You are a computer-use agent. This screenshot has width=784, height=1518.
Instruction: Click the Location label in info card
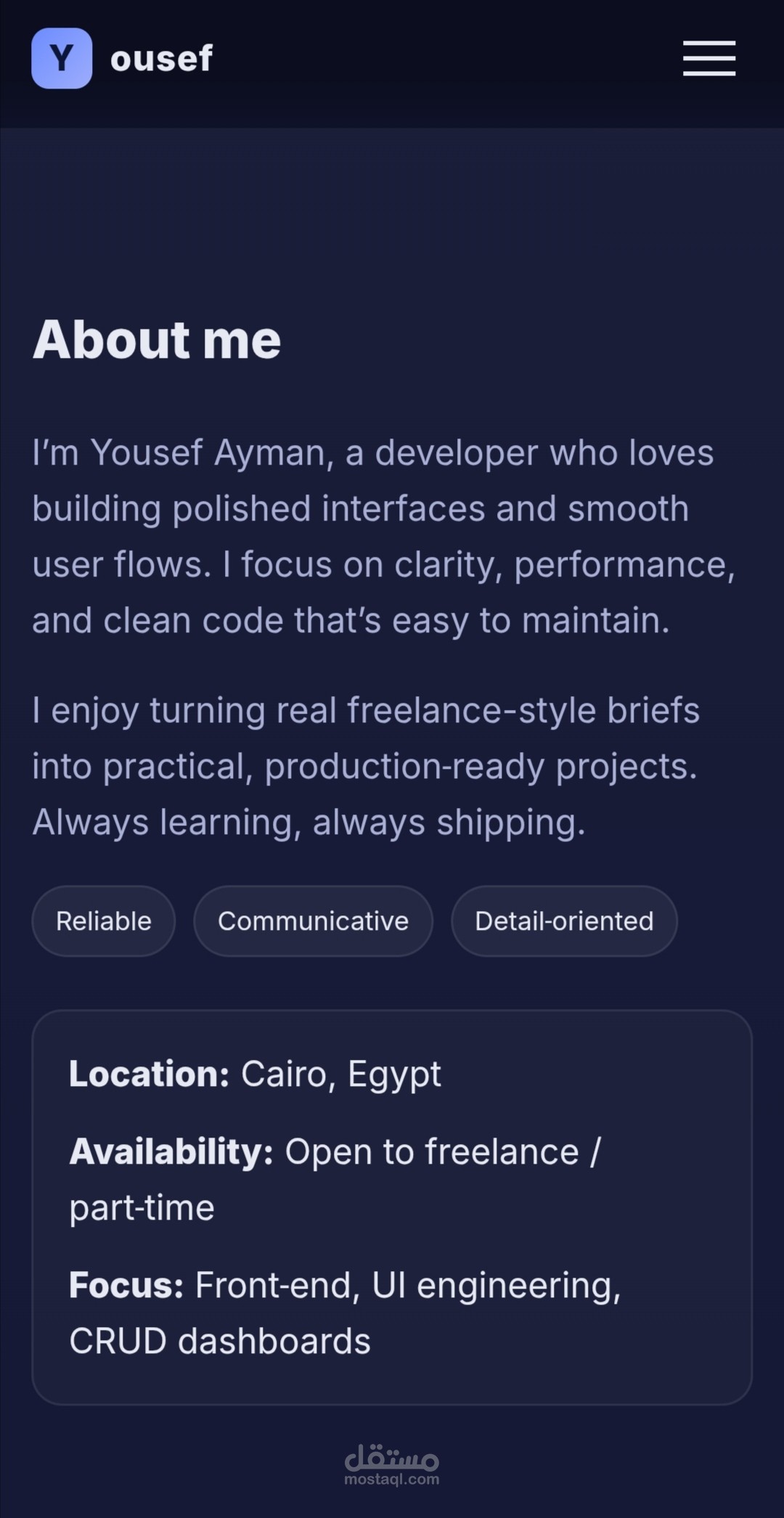[x=149, y=1074]
